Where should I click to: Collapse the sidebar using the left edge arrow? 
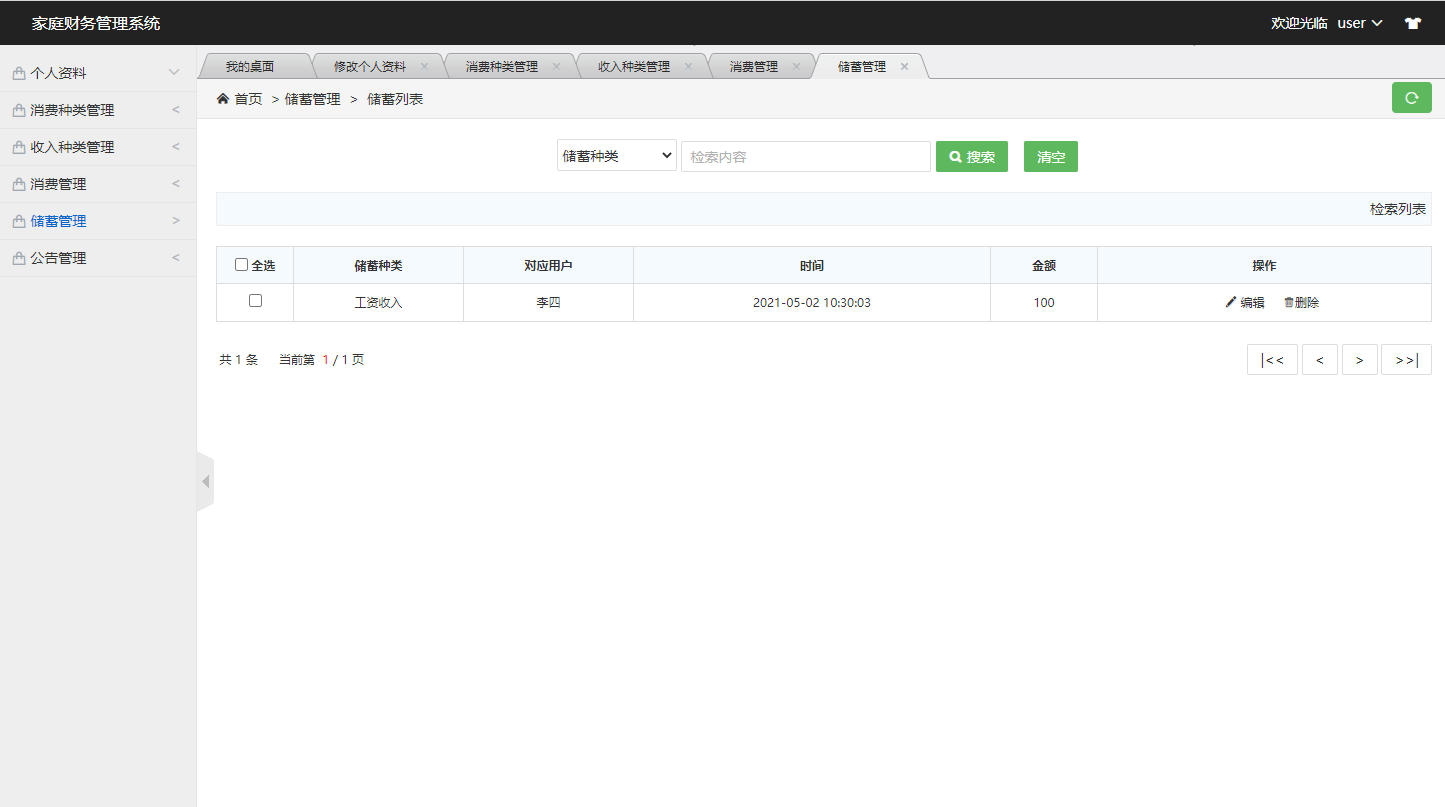[x=205, y=481]
